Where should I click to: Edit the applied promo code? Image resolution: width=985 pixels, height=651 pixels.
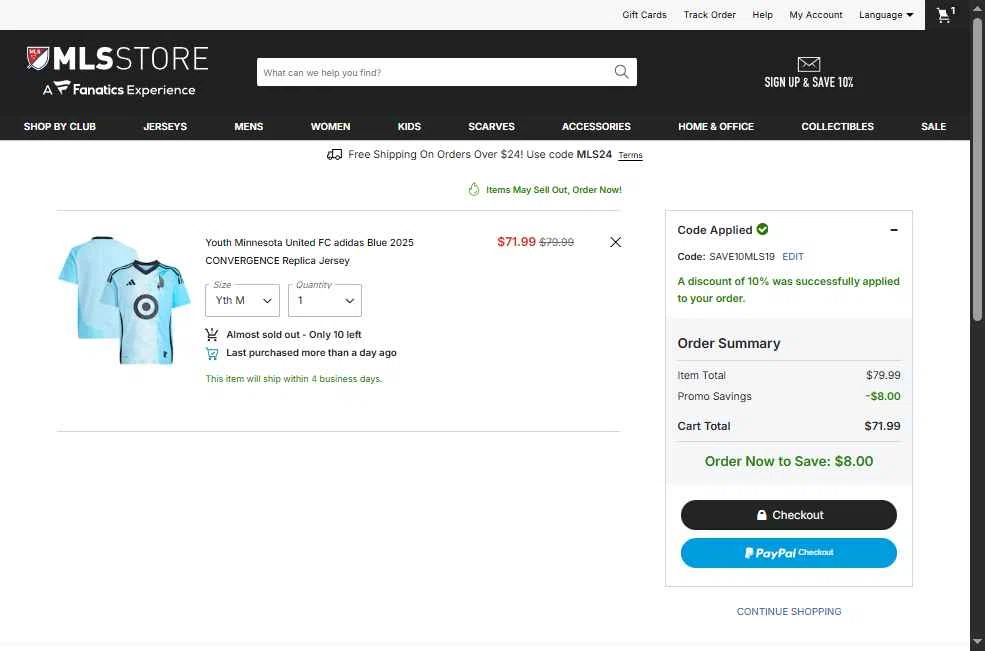coord(793,256)
